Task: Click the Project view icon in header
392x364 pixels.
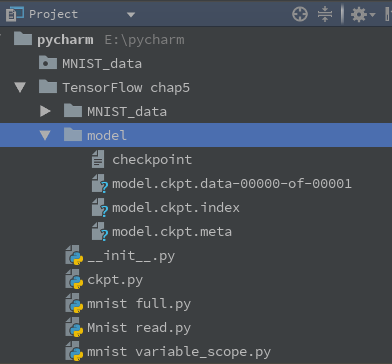Action: [15, 14]
